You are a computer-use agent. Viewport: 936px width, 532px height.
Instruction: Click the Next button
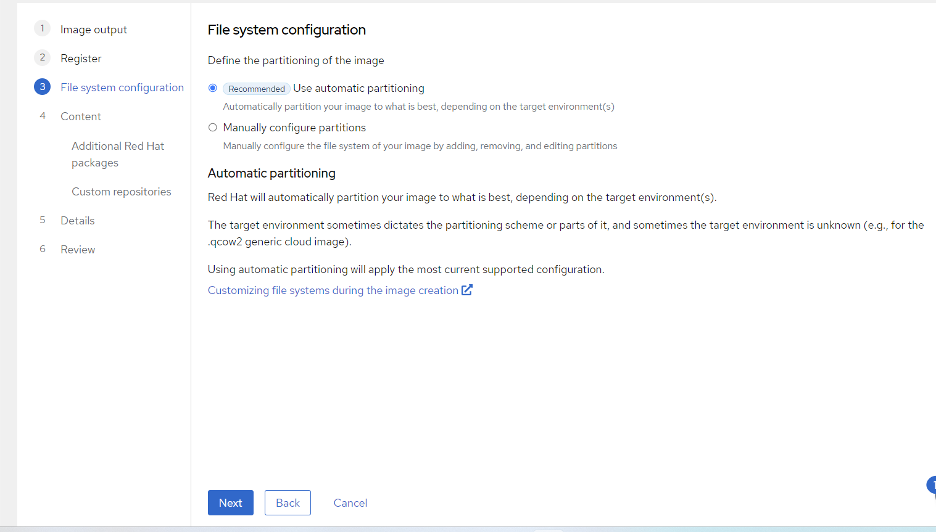point(230,503)
